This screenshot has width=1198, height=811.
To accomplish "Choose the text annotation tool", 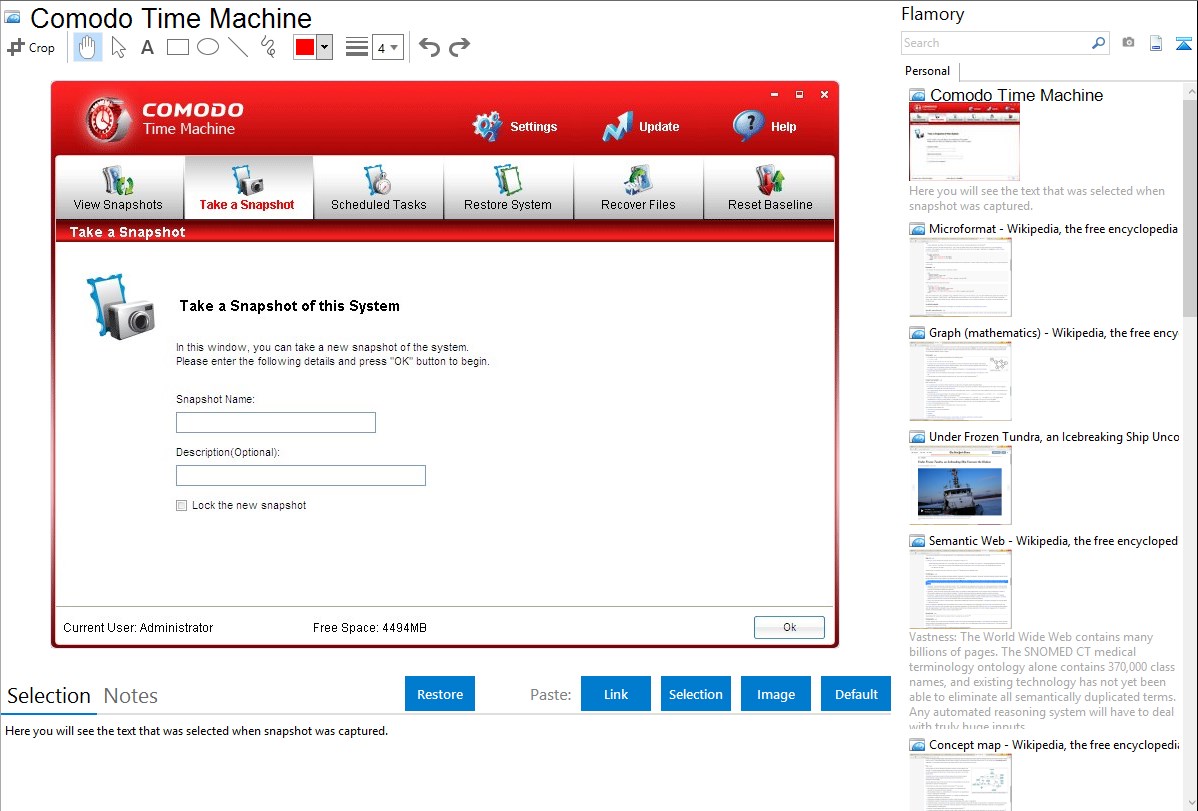I will 147,47.
